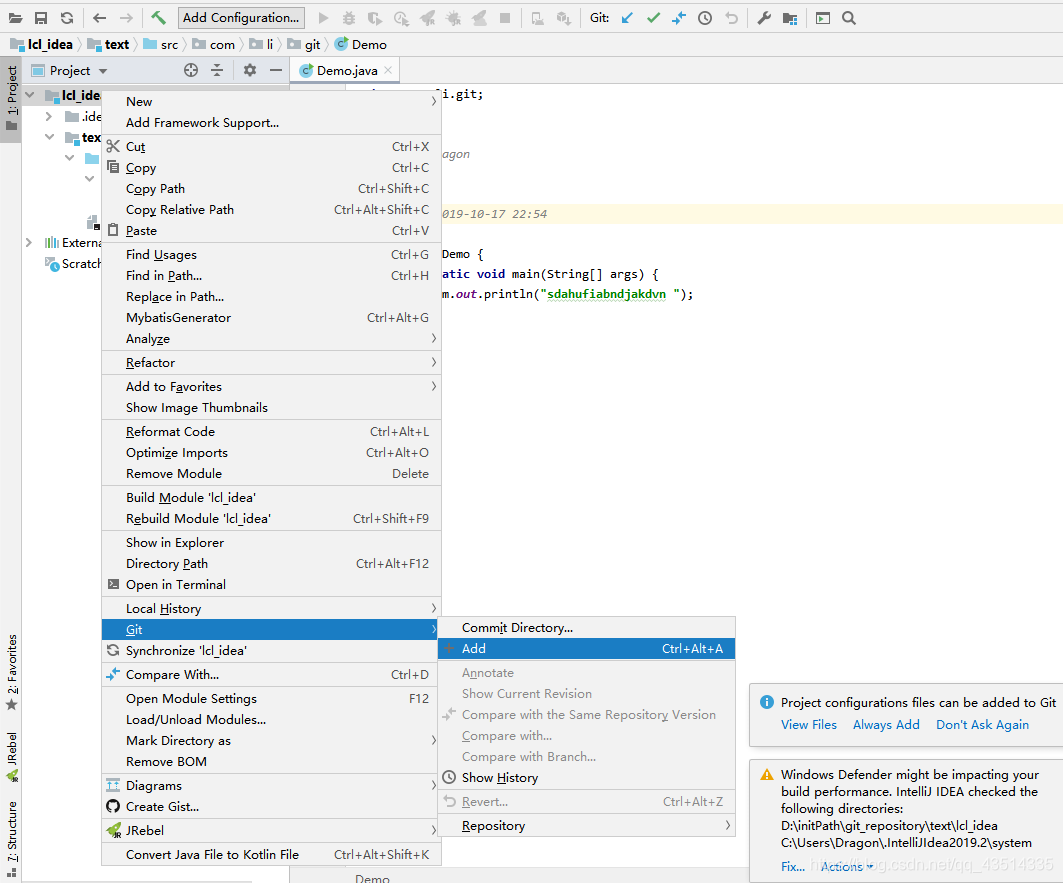The height and width of the screenshot is (883, 1063).
Task: Open the Actions dropdown link in notification
Action: point(847,866)
